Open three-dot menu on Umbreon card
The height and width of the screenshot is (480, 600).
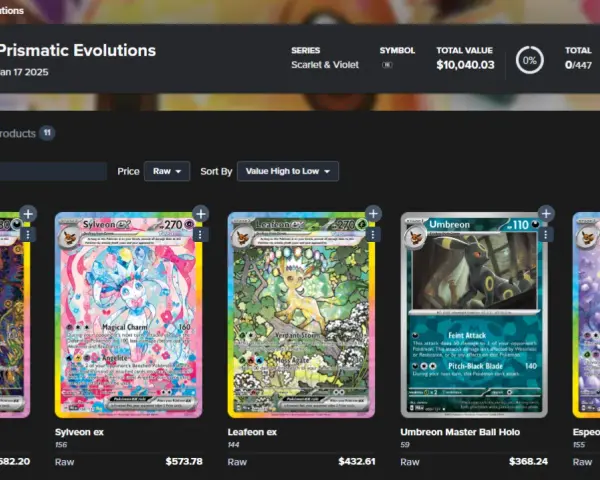(546, 235)
